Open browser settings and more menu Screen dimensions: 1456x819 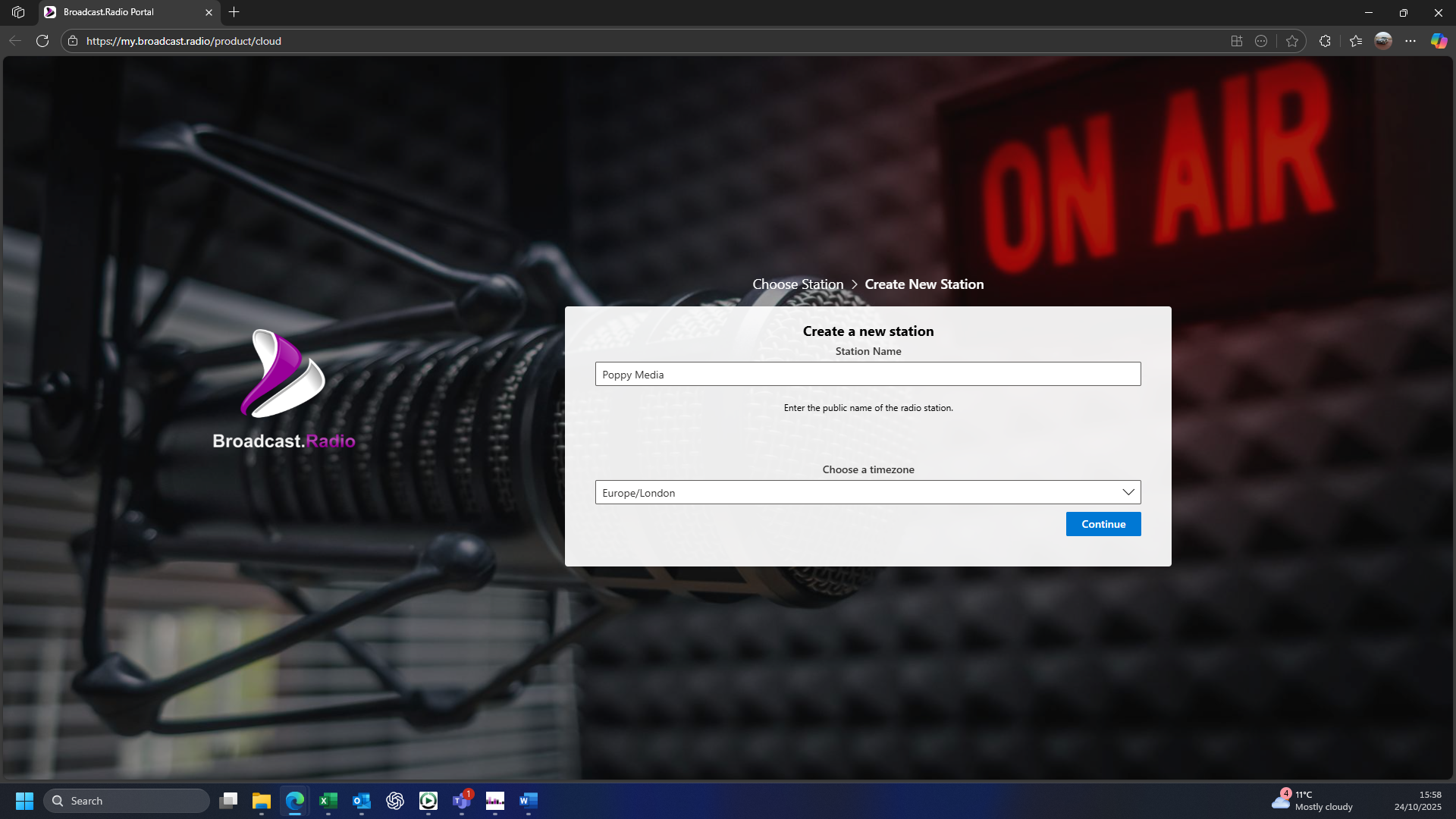(x=1410, y=41)
